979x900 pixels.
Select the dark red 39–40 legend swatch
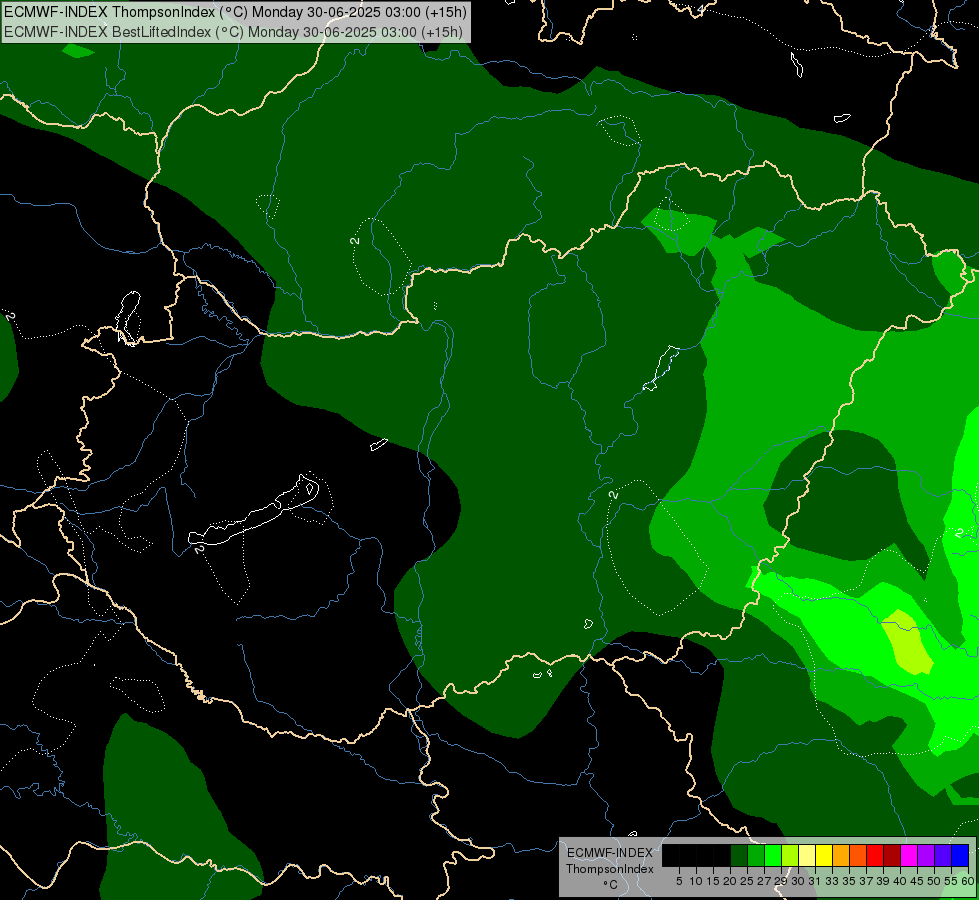[892, 855]
